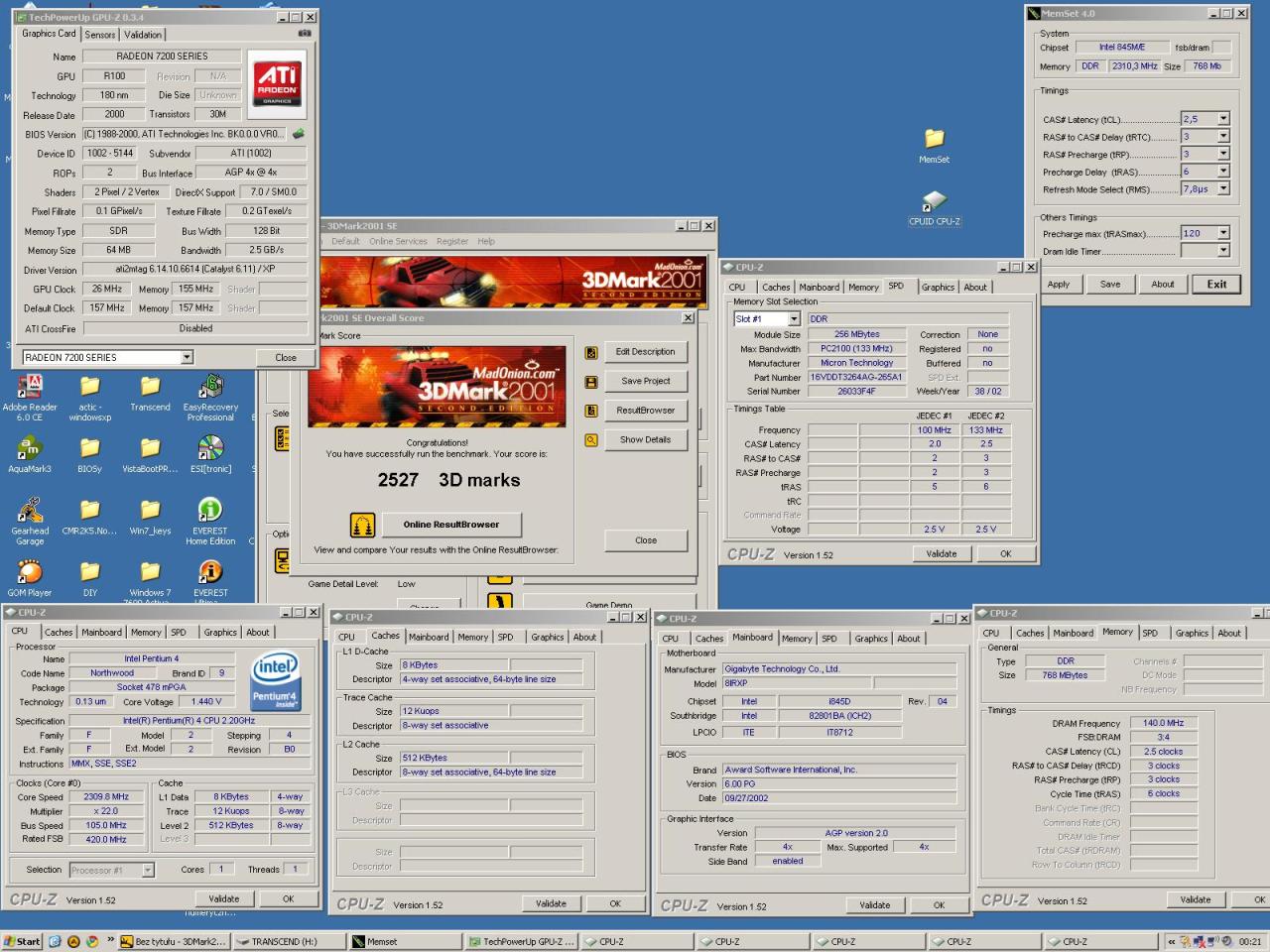The width and height of the screenshot is (1270, 952).
Task: Select Mainboard tab in CPU-Z SPD window
Action: pos(820,288)
